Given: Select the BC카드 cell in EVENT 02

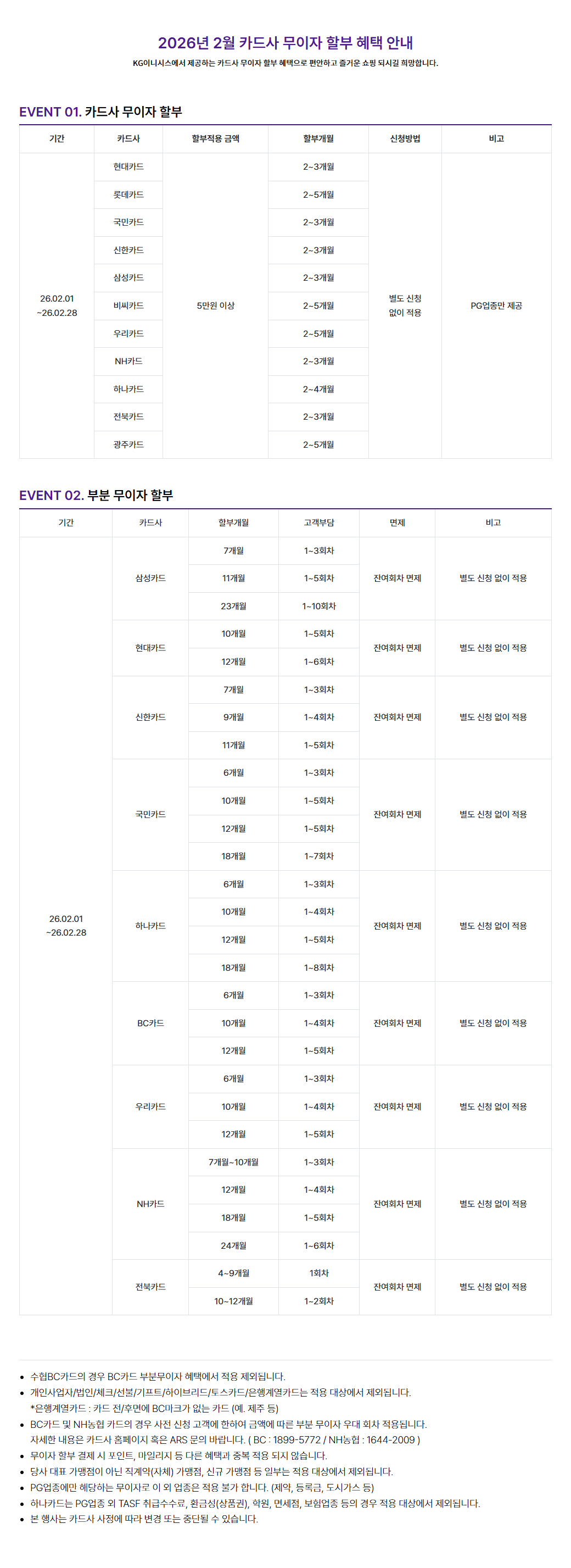Looking at the screenshot, I should (x=150, y=1023).
